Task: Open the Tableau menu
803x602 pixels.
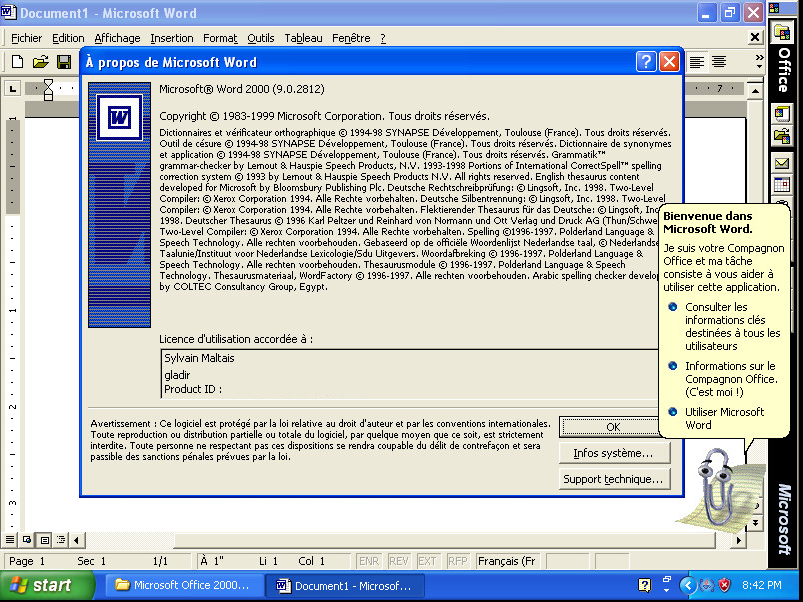Action: click(x=303, y=38)
